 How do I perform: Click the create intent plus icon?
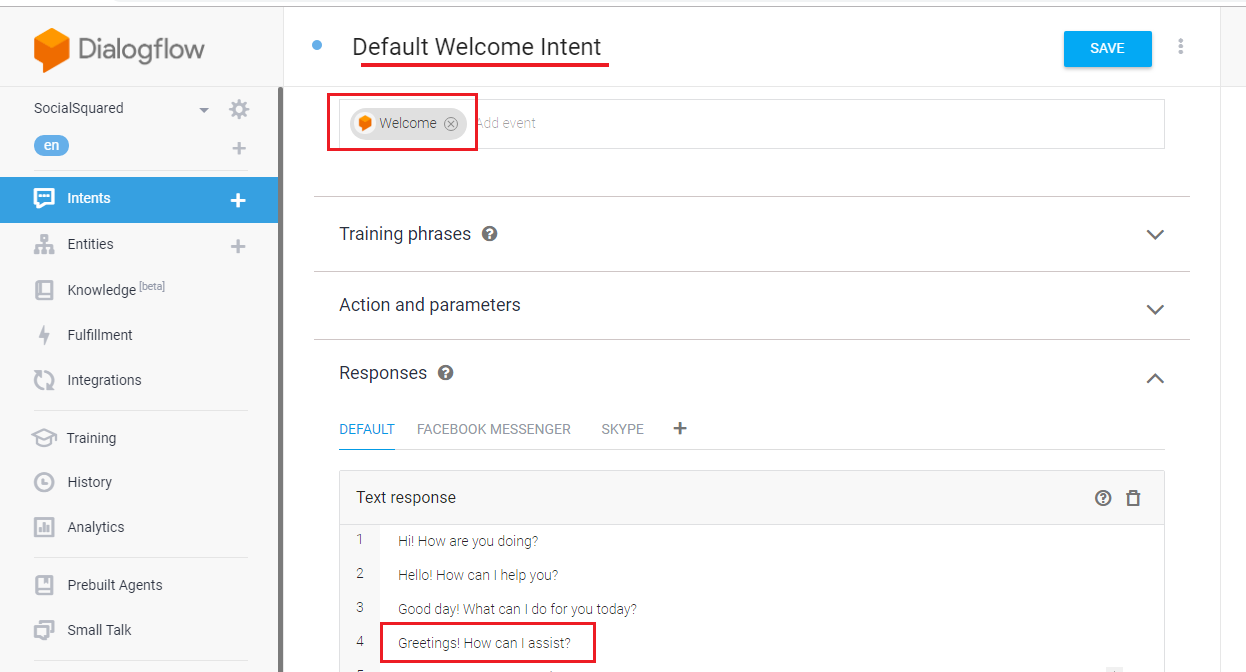click(x=238, y=199)
